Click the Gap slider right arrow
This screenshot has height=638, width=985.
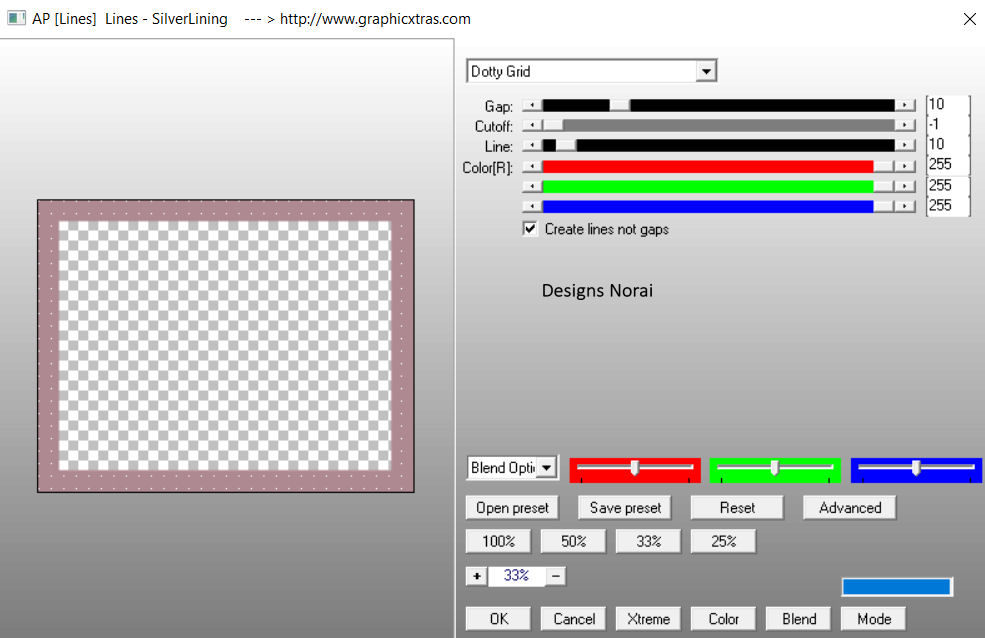coord(905,105)
